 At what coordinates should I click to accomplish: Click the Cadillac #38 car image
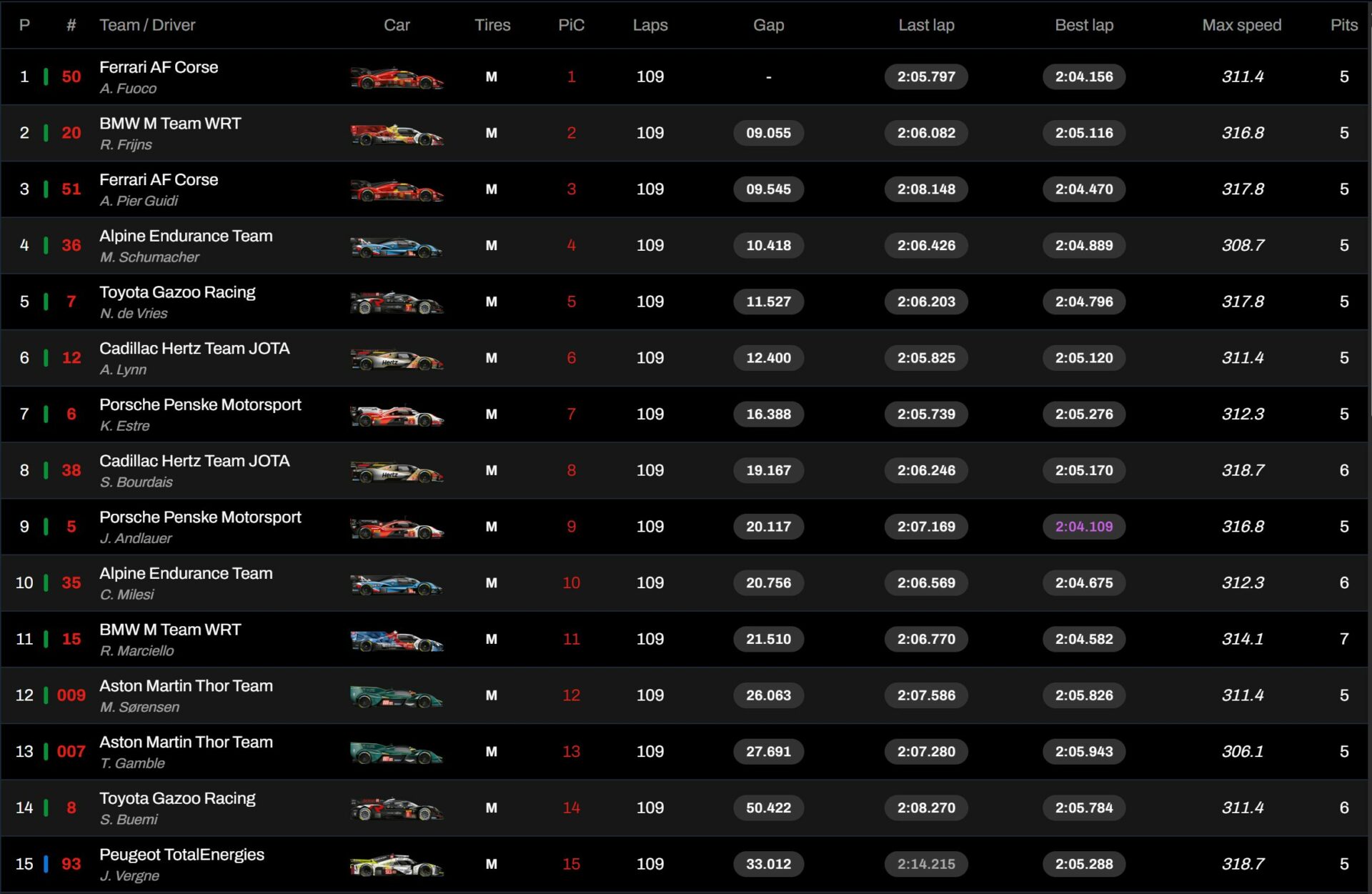397,472
